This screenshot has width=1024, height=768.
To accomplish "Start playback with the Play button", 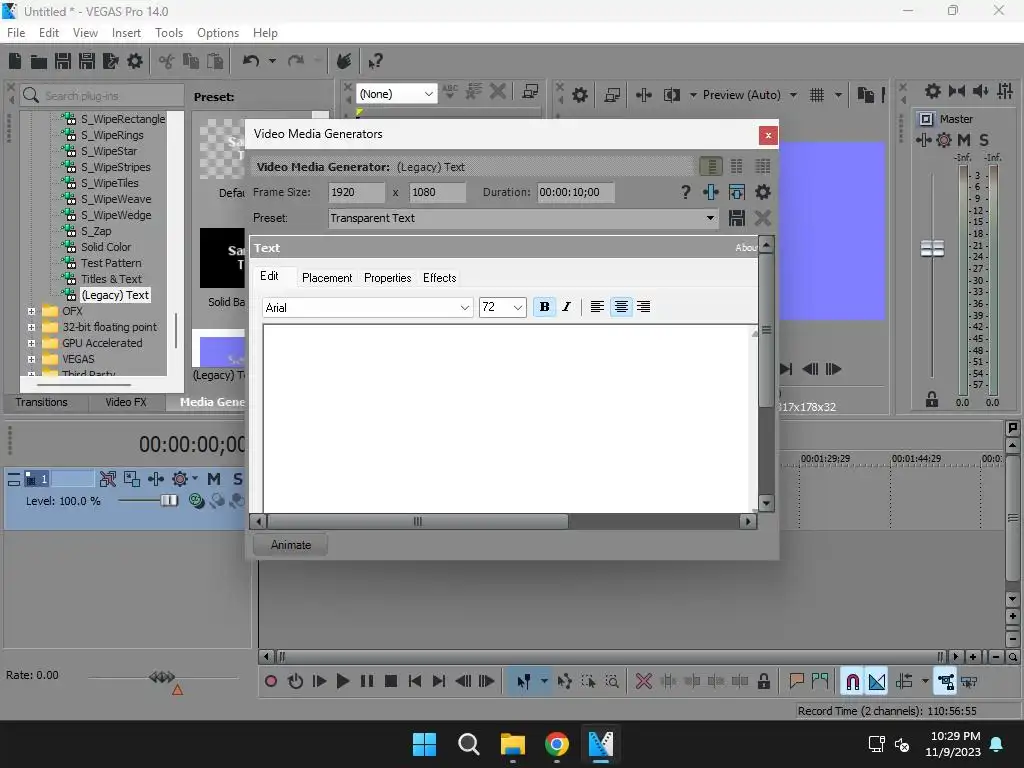I will pos(343,682).
